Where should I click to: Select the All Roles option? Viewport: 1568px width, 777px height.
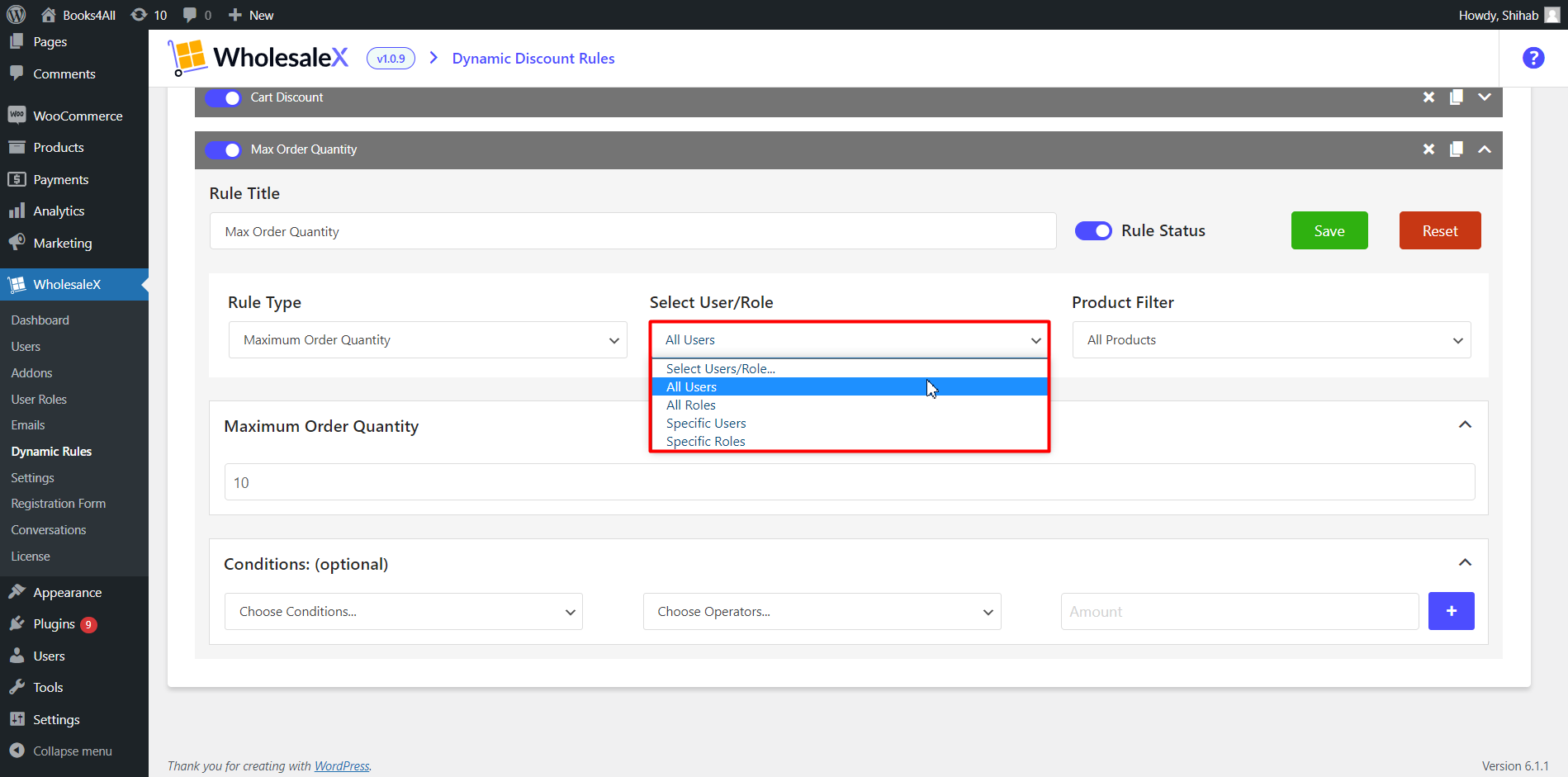pos(850,405)
